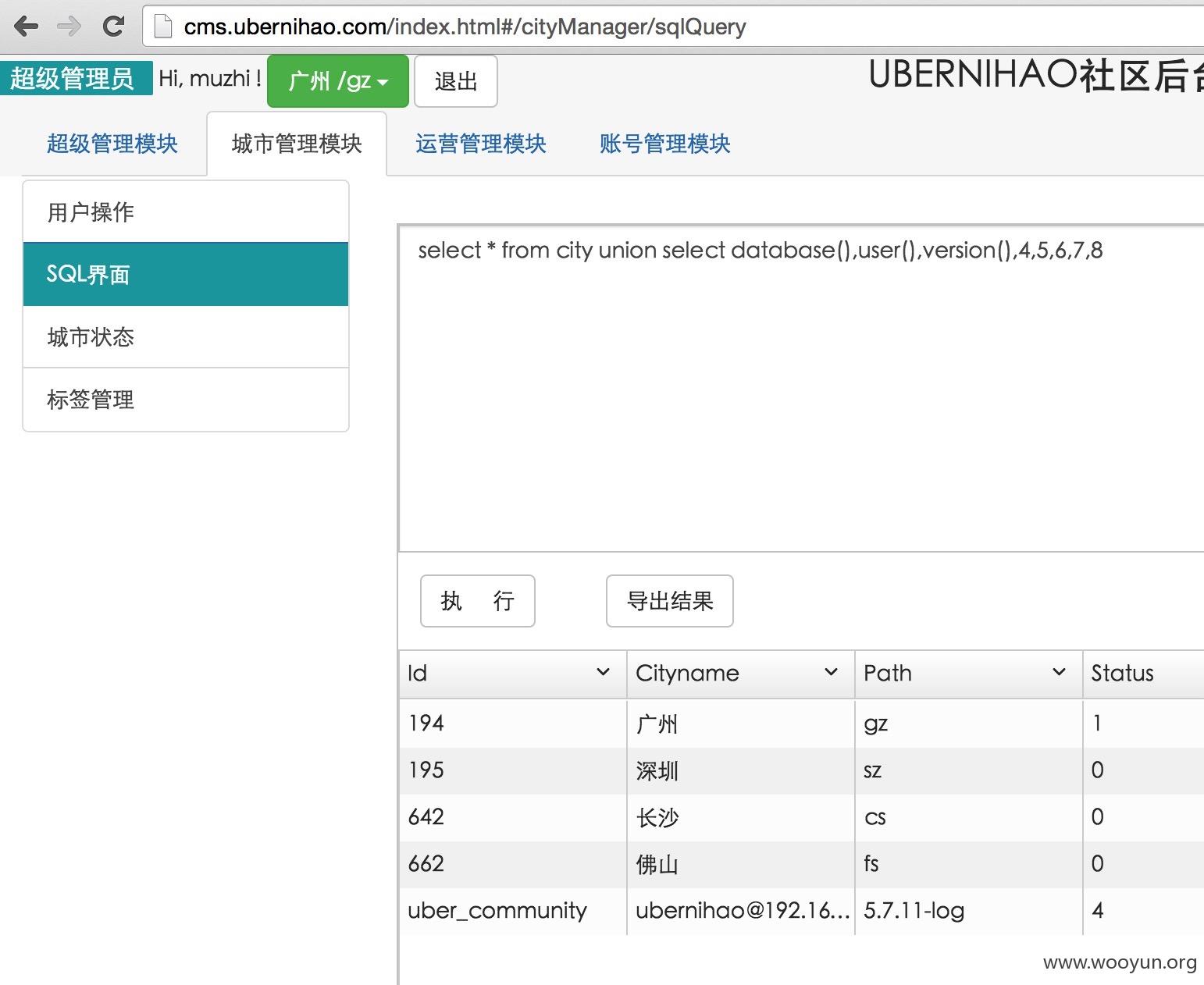This screenshot has width=1204, height=985.
Task: Click the 退出 logout button
Action: point(455,80)
